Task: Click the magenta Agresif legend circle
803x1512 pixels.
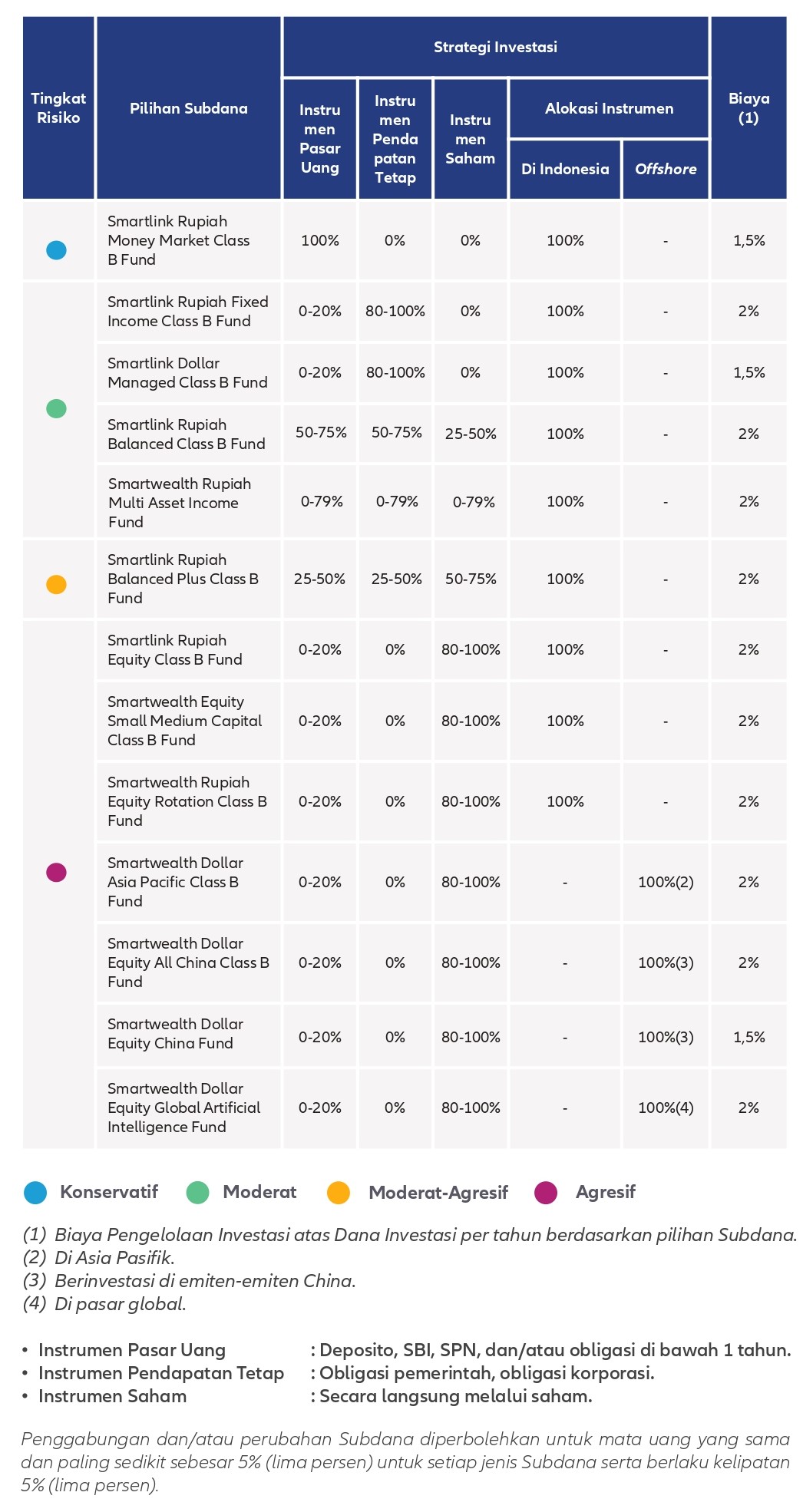Action: (546, 1192)
